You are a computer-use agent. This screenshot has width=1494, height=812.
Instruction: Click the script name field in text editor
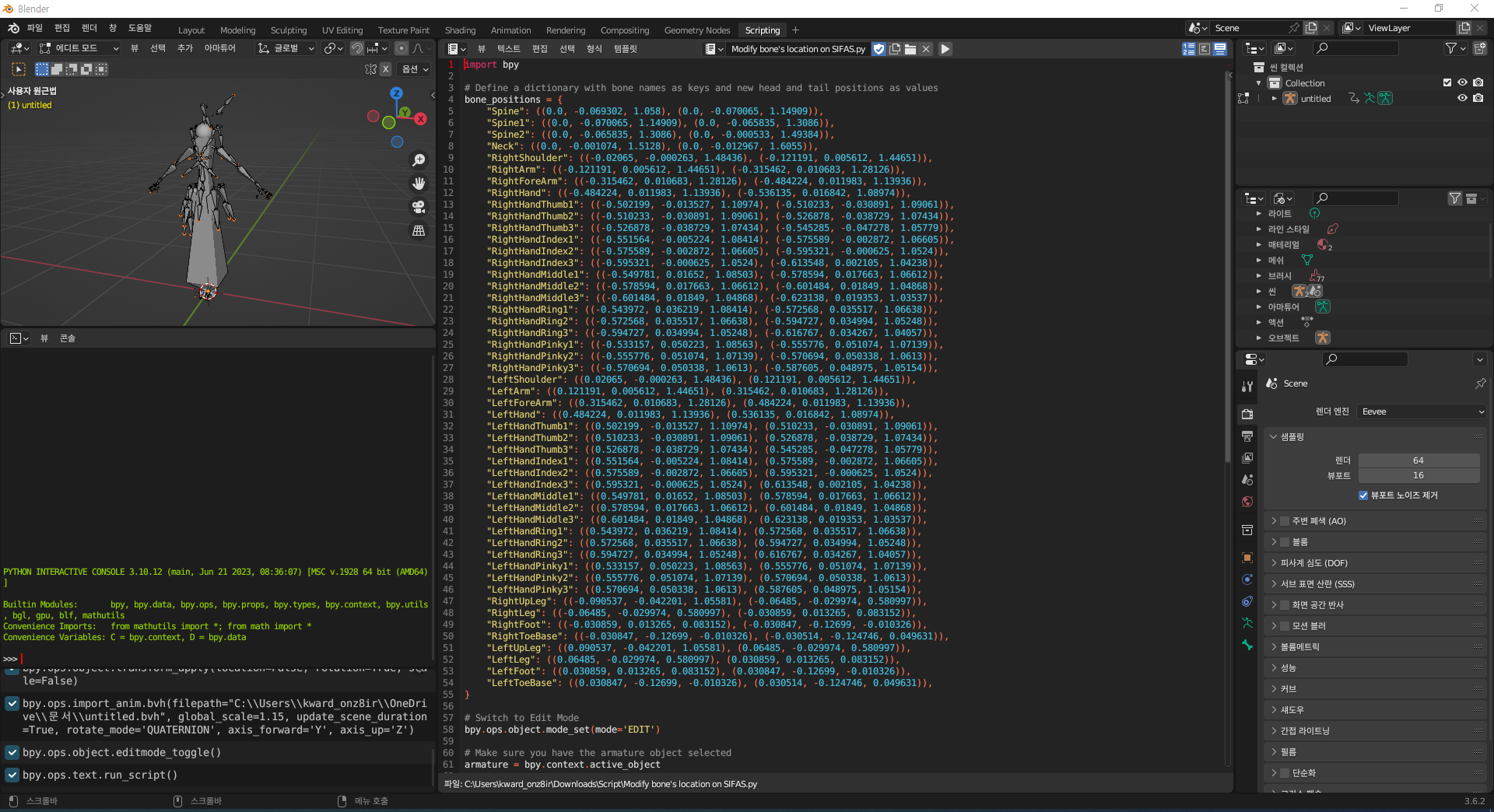coord(798,49)
